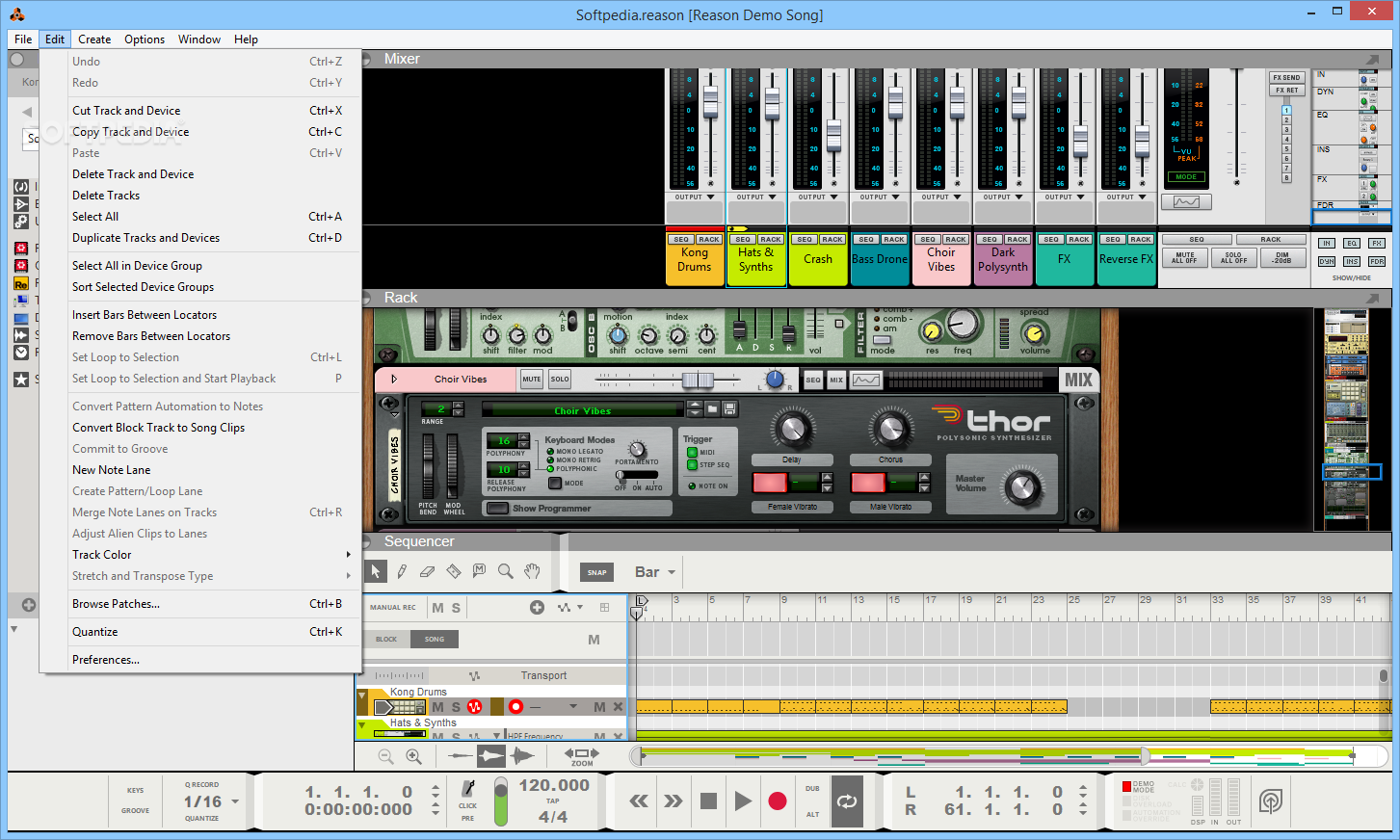Collapse the Hats & Synths track triangle
Viewport: 1400px width, 840px height.
click(x=362, y=724)
